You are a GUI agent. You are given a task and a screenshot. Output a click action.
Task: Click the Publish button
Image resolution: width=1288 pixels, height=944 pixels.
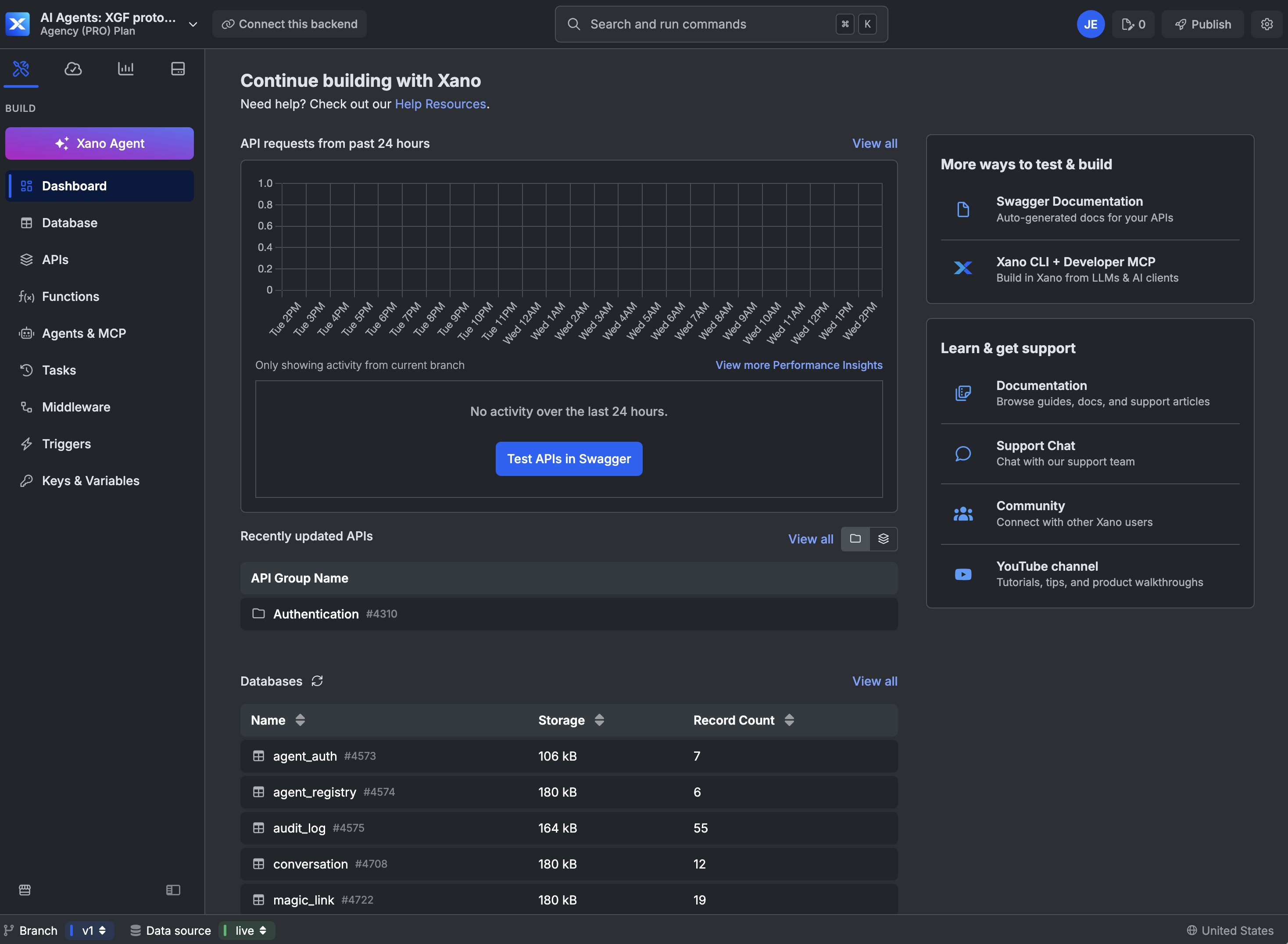(1202, 24)
